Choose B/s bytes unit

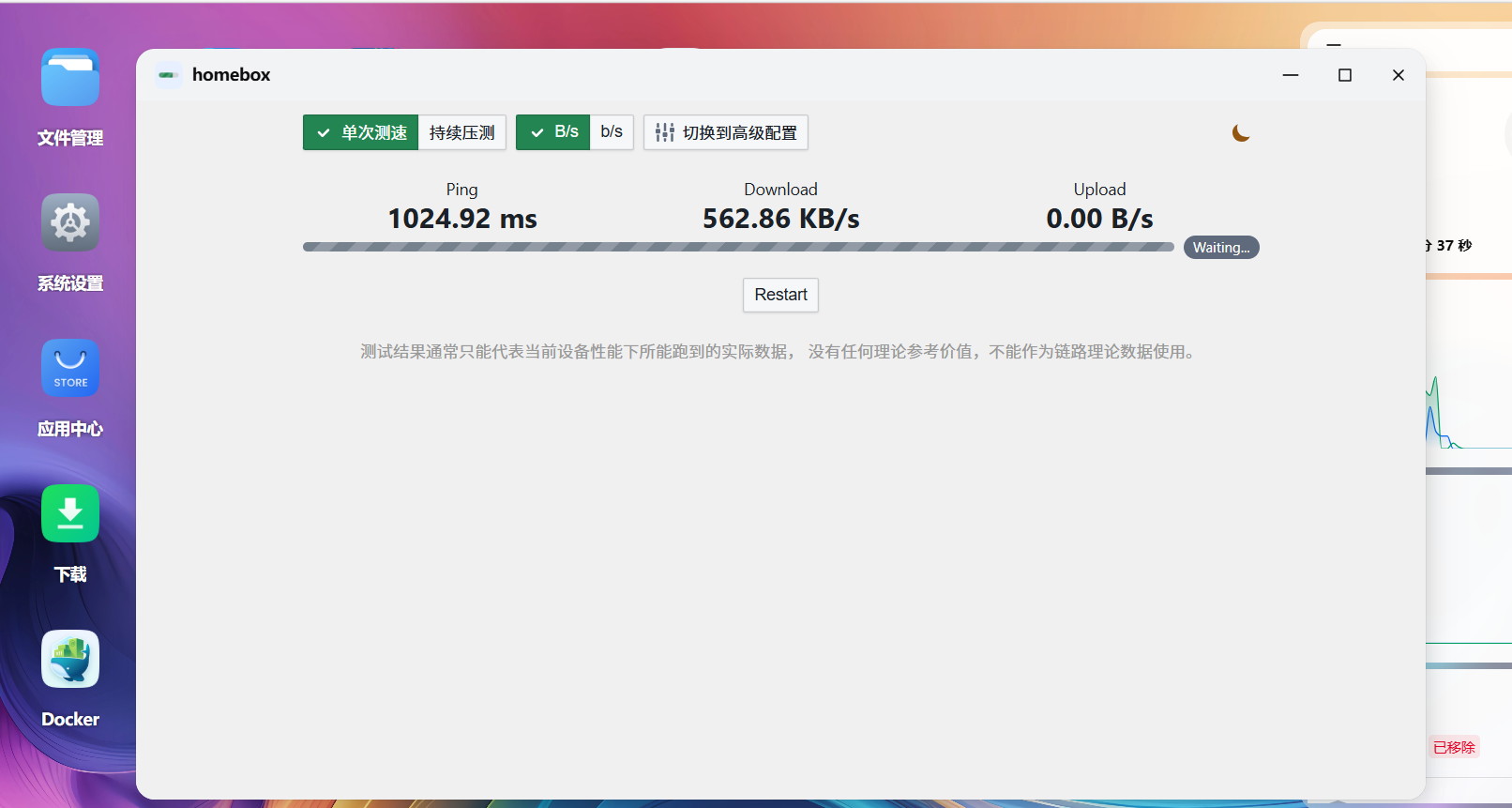[553, 132]
